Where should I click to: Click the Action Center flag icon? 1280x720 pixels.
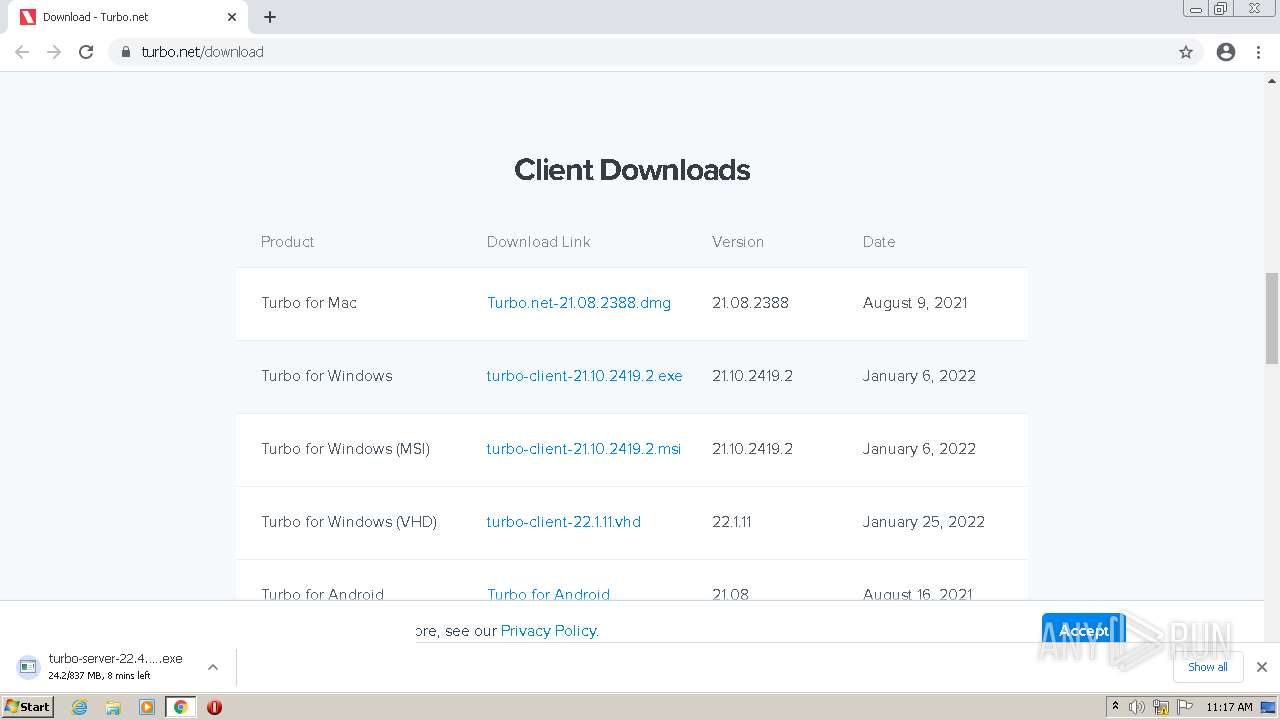point(1185,707)
